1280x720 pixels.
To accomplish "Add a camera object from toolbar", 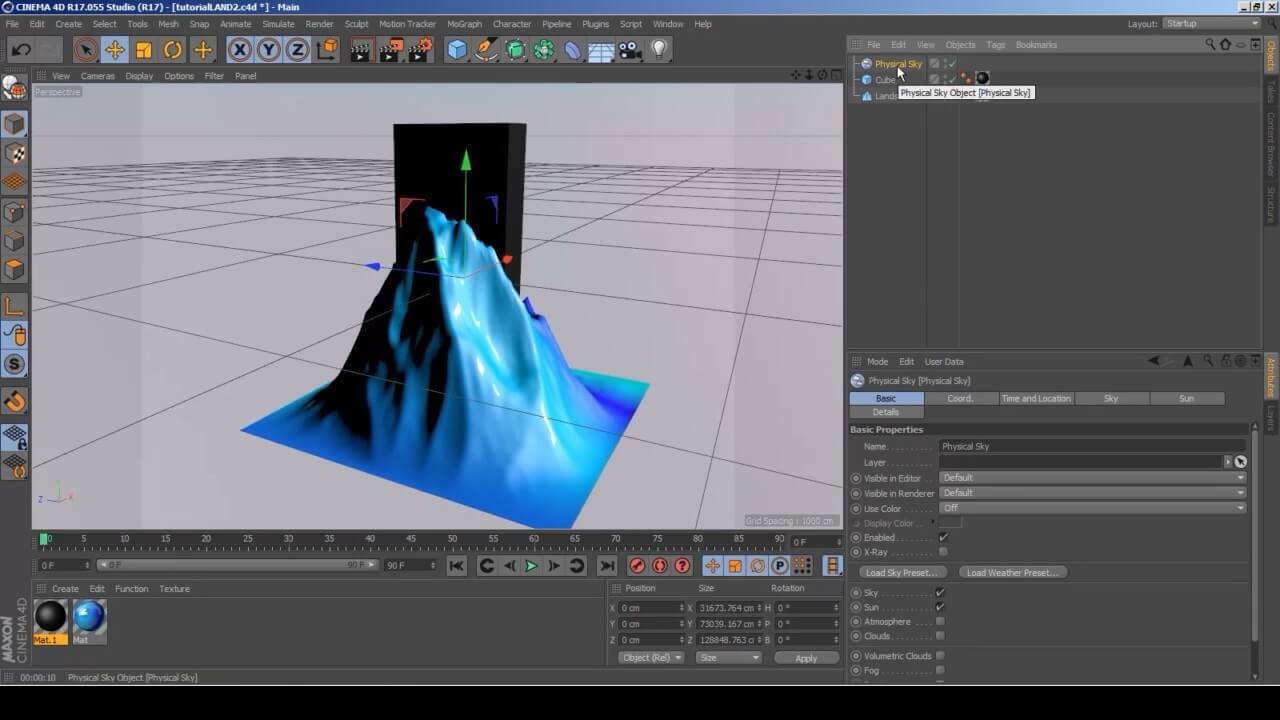I will 630,50.
